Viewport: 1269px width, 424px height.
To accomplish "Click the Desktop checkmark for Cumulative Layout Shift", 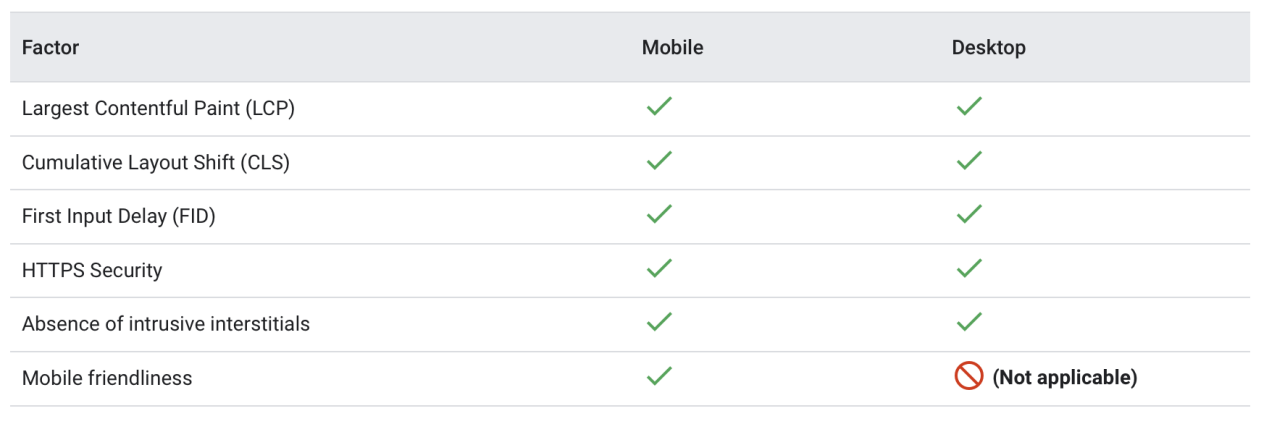I will tap(968, 161).
